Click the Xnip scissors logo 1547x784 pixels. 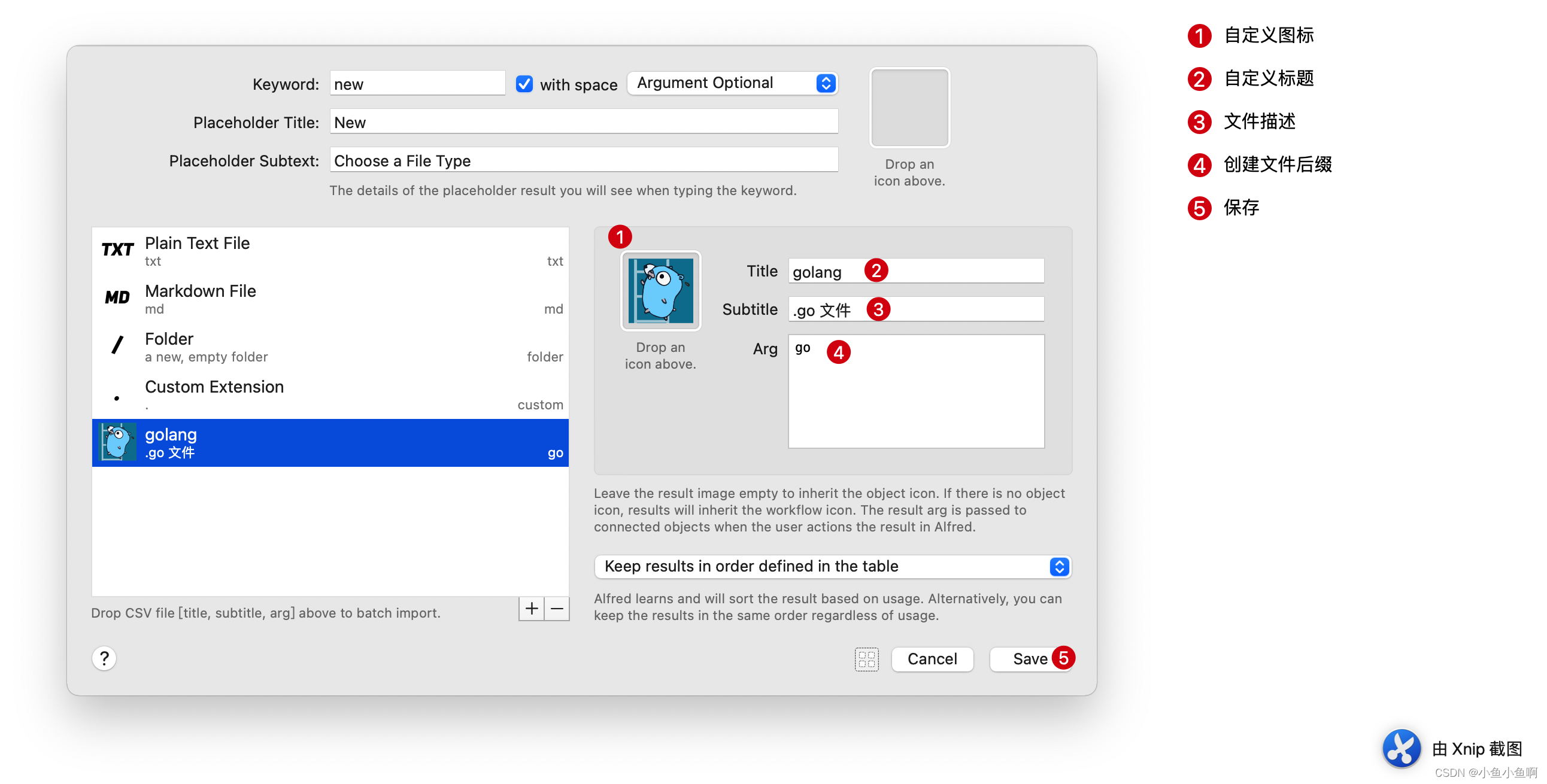(x=1400, y=748)
